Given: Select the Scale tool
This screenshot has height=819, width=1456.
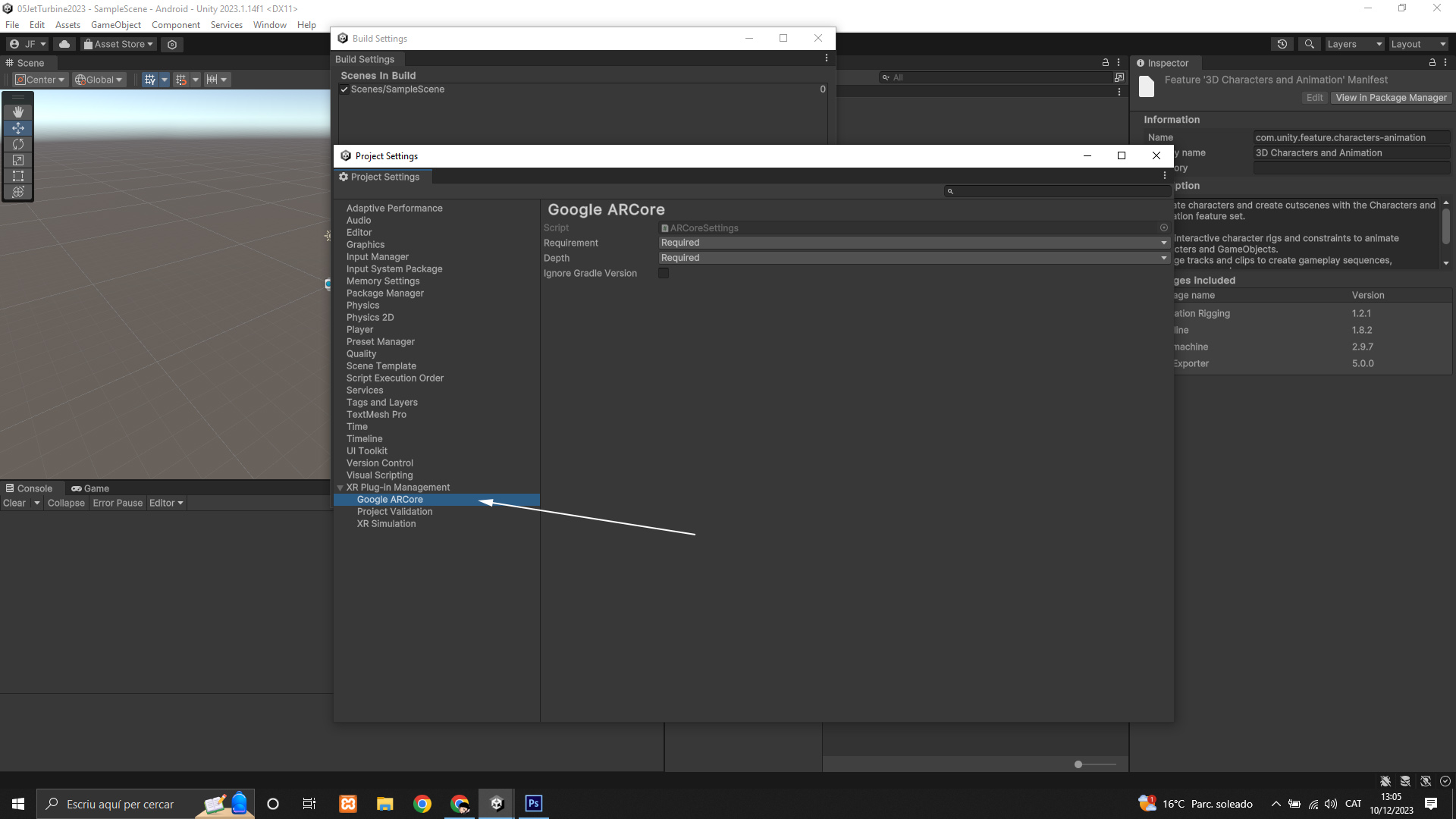Looking at the screenshot, I should 18,160.
